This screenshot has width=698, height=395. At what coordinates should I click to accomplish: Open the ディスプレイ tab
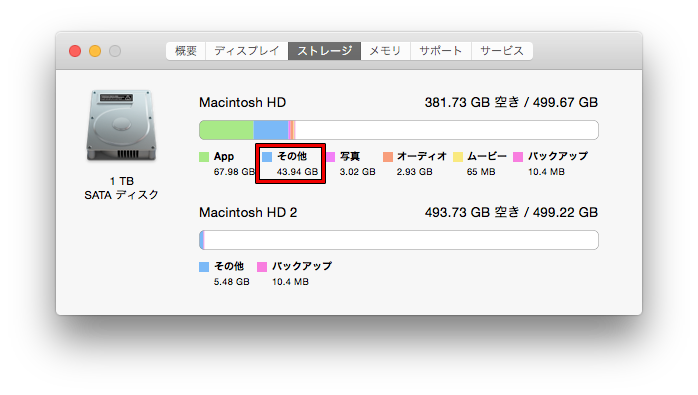point(247,51)
